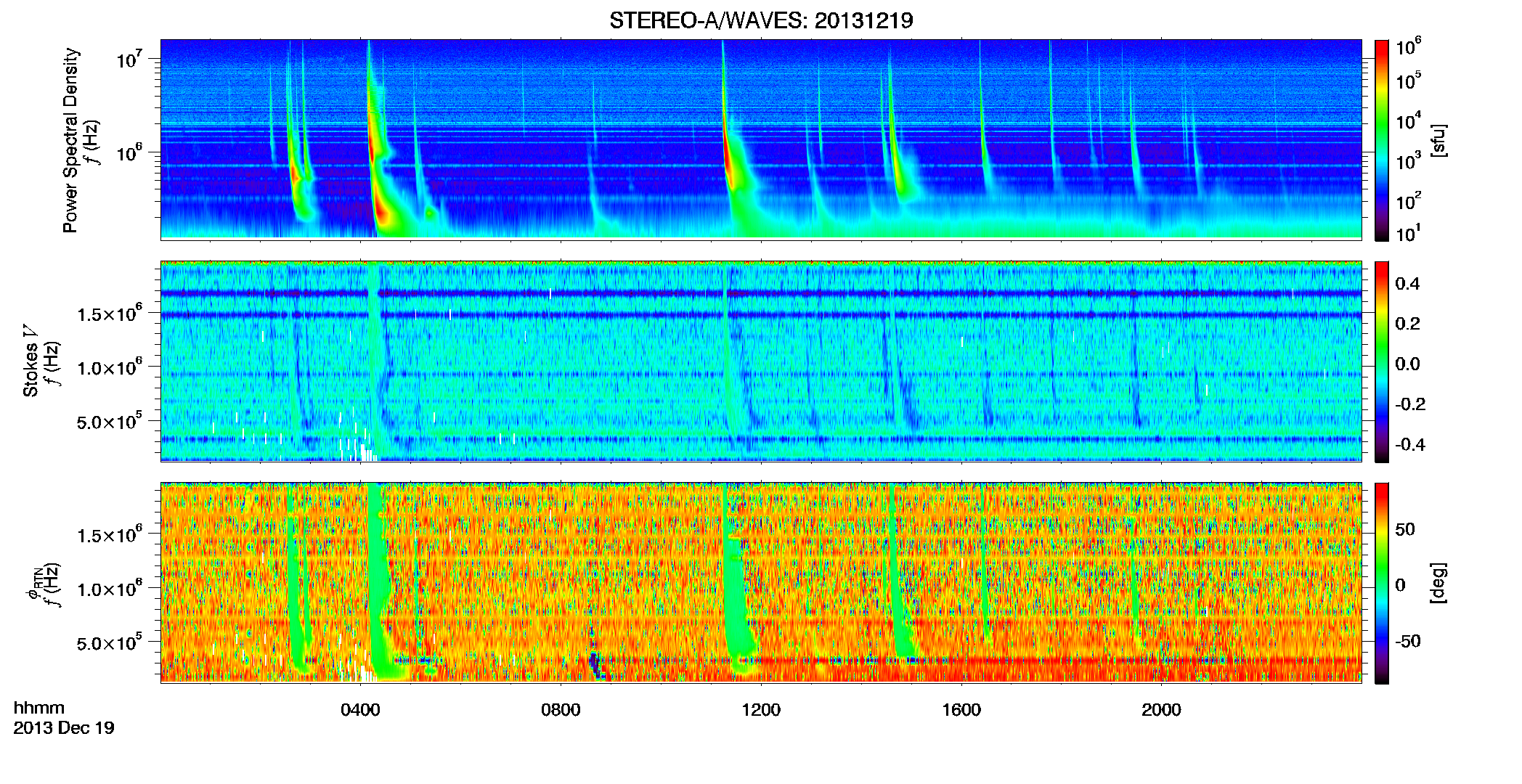Click the [deg] unit label
1522x784 pixels.
1438,583
